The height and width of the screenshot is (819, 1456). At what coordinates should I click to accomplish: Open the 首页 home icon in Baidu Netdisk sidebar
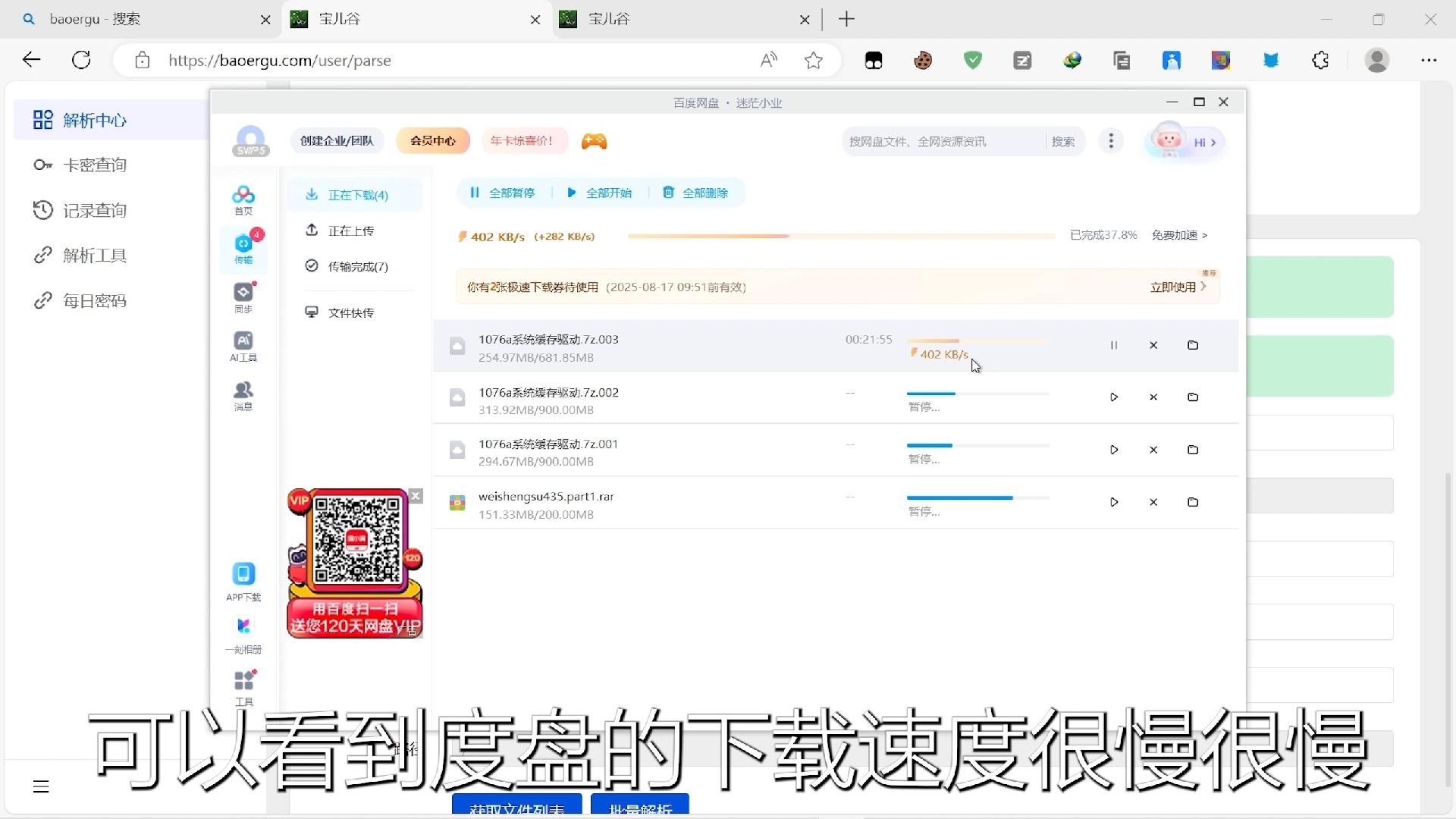(243, 200)
